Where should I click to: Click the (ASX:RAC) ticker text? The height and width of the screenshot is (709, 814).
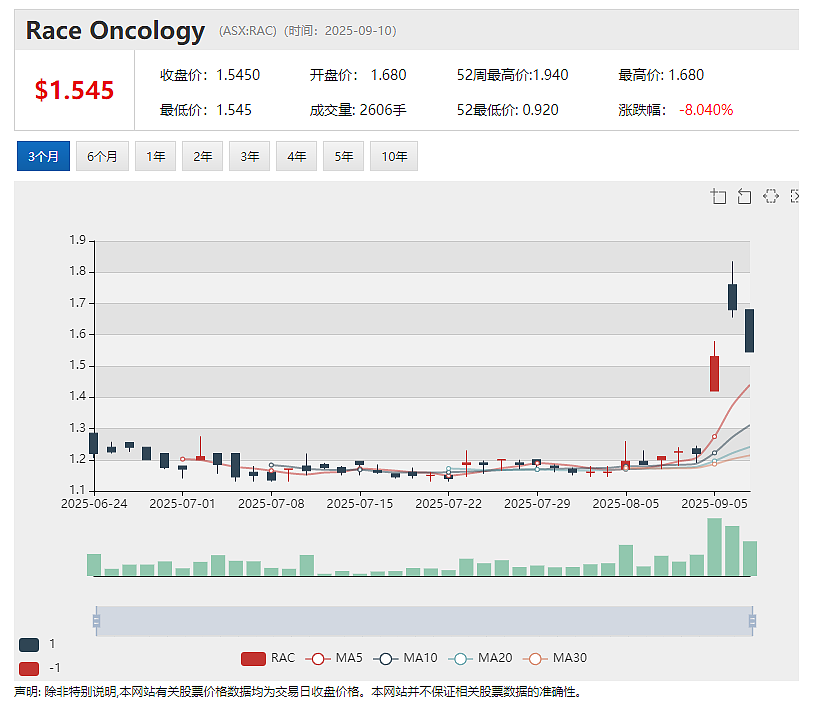pyautogui.click(x=248, y=31)
